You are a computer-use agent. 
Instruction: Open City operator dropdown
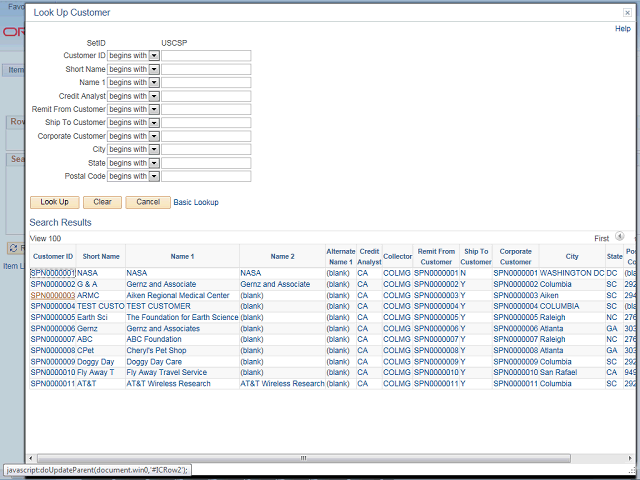pyautogui.click(x=154, y=149)
